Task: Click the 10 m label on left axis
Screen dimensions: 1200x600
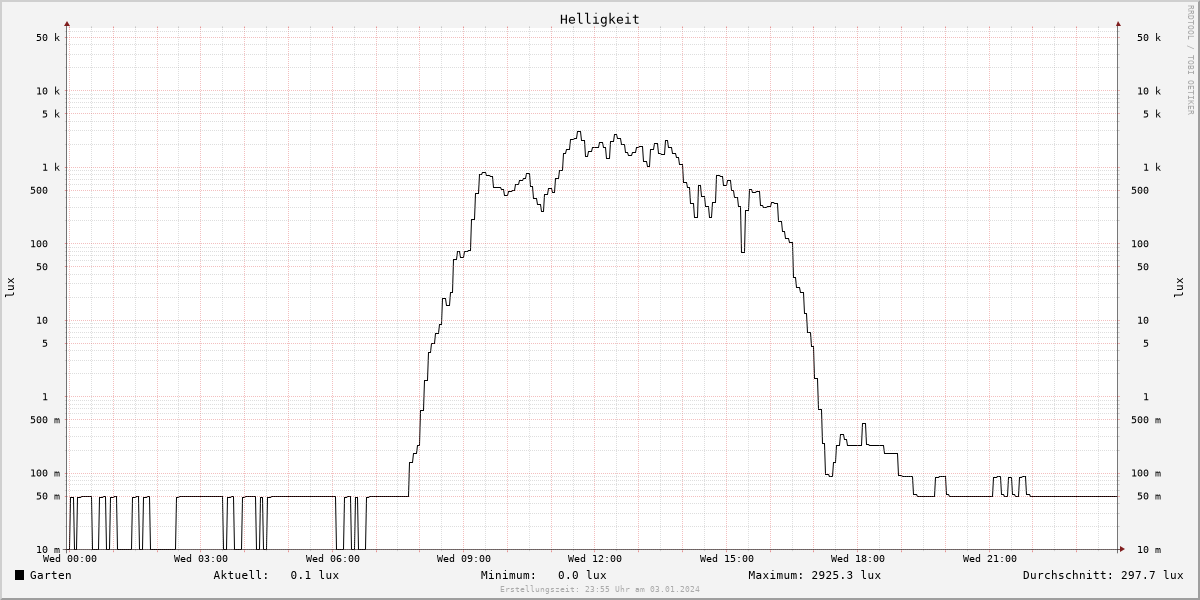Action: 48,550
